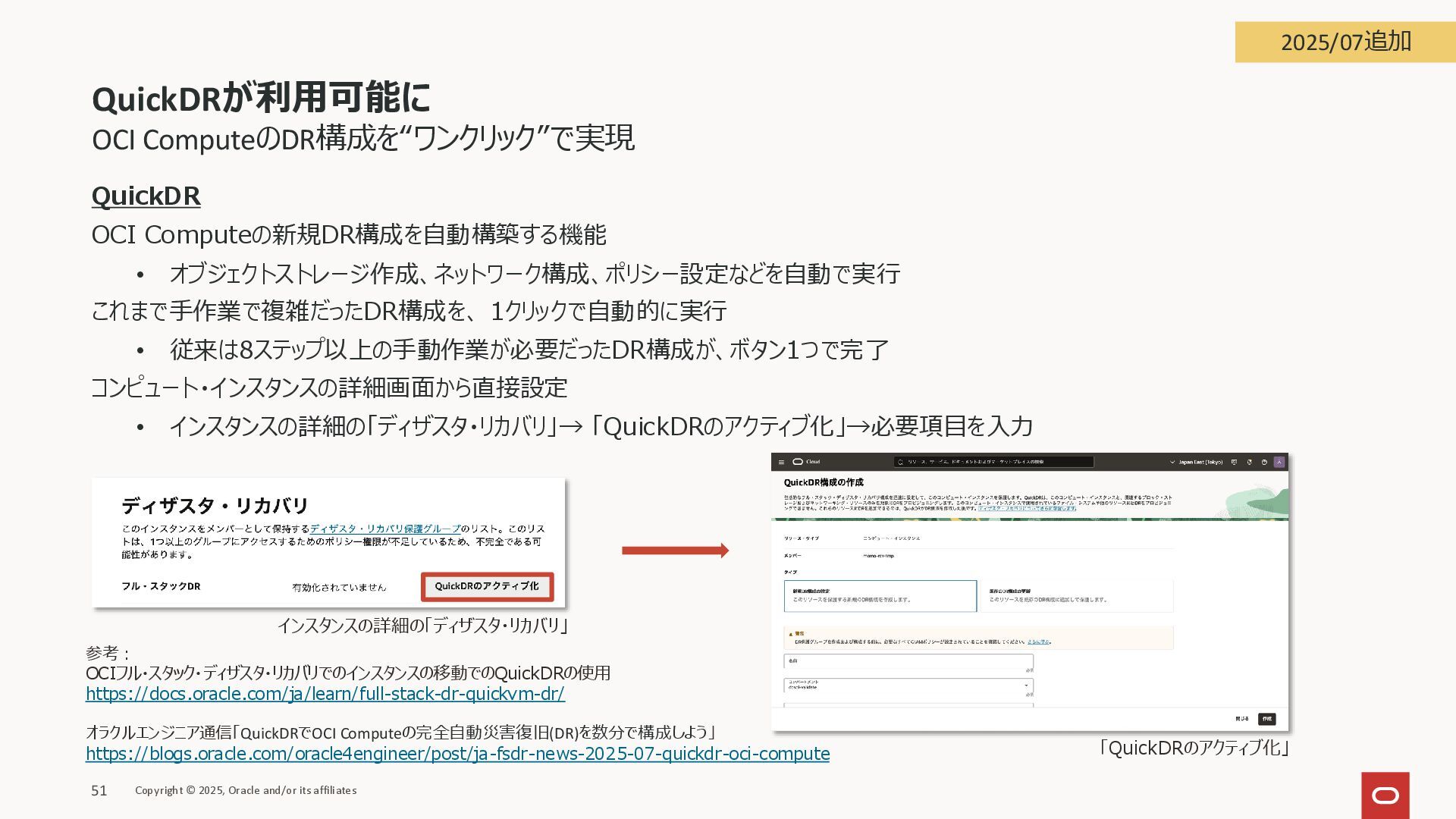The image size is (1456, 819).
Task: Select the existing DR configuration type card
Action: tap(1077, 596)
